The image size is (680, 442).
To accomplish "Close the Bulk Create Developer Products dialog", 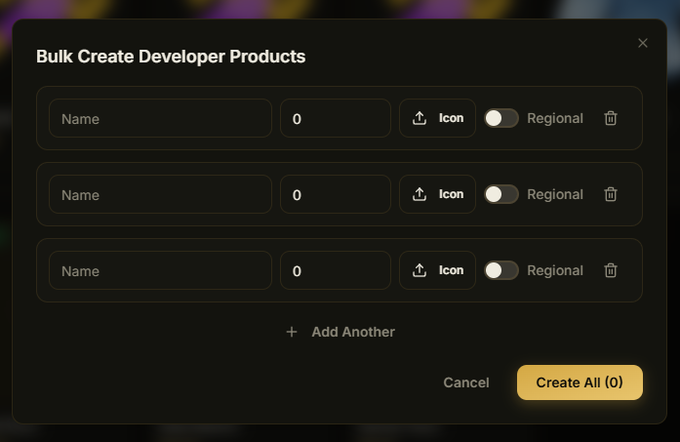I will (x=643, y=43).
